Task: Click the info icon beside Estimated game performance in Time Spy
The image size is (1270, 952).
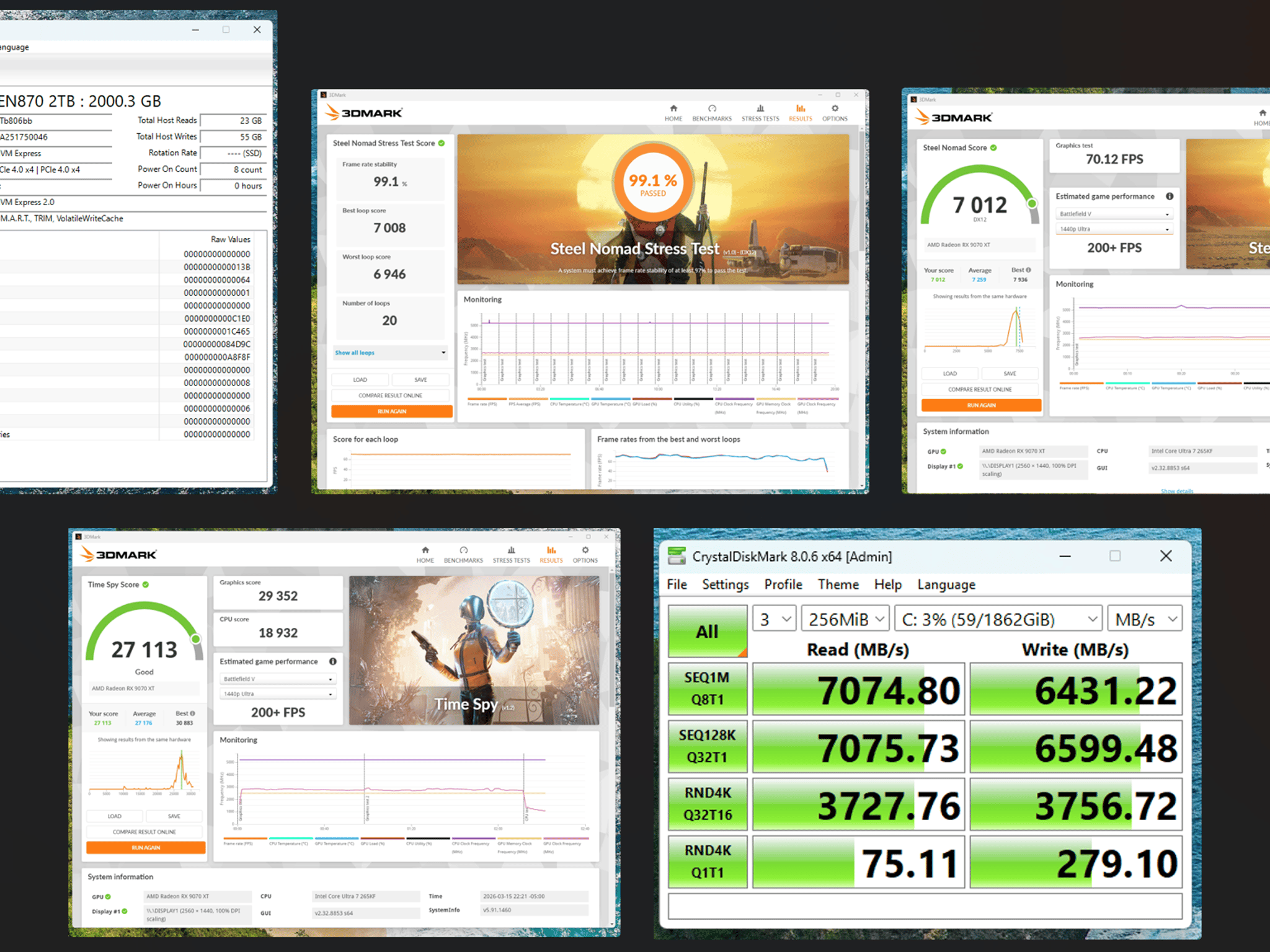Action: [x=333, y=661]
